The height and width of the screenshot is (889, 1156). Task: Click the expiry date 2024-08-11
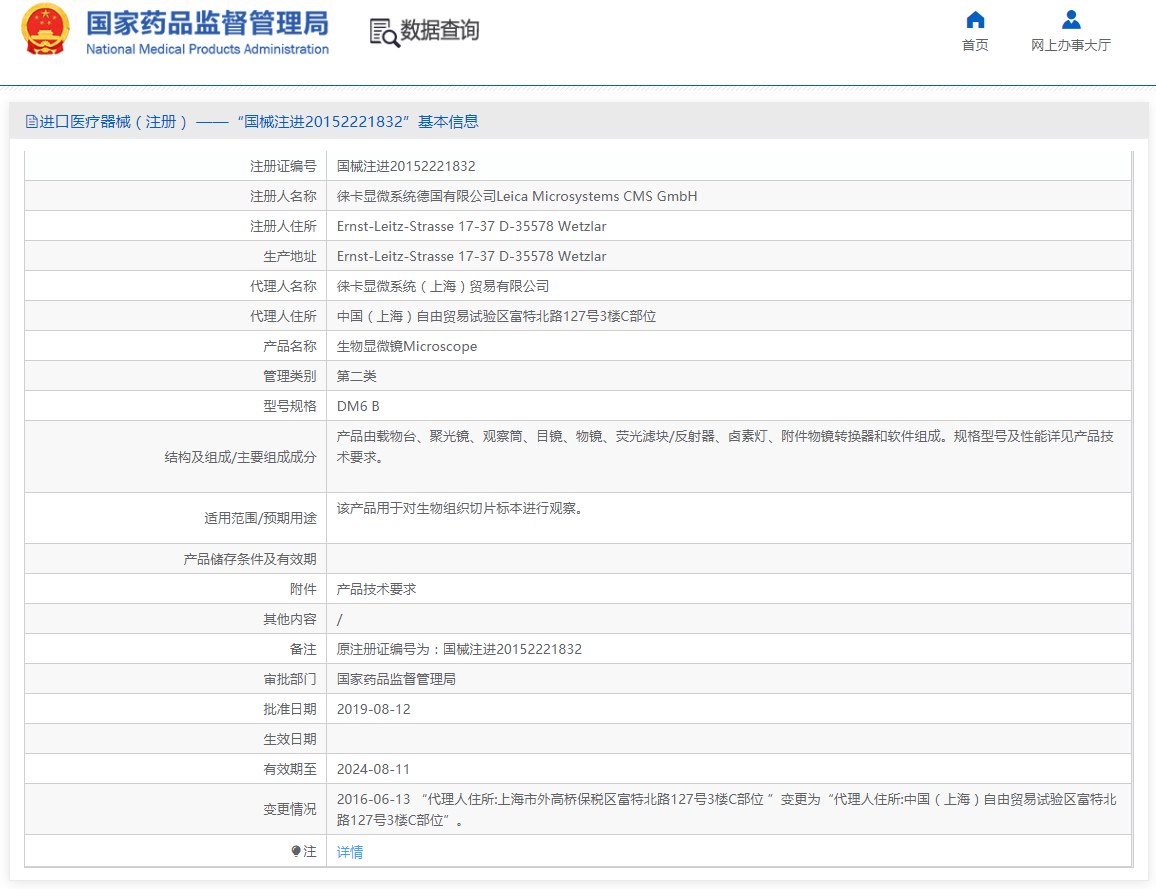pos(373,769)
